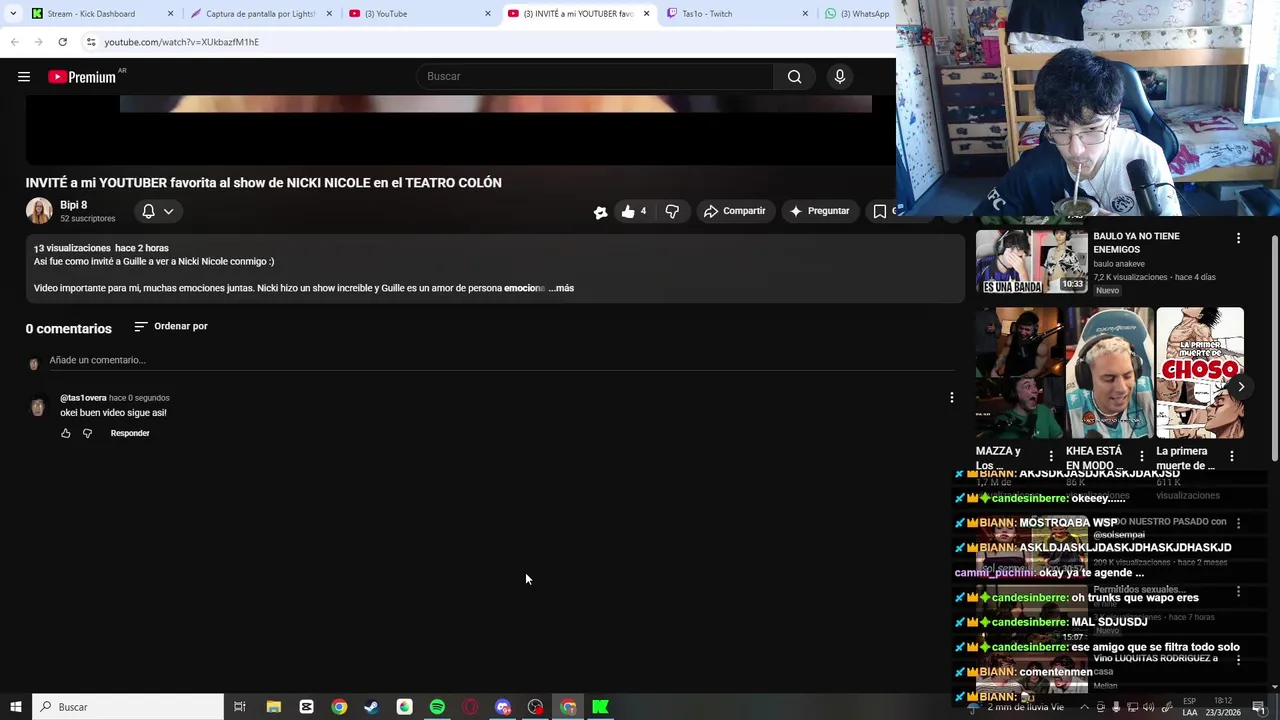Open the Windows notification center icon
This screenshot has height=720, width=1280.
point(1258,707)
